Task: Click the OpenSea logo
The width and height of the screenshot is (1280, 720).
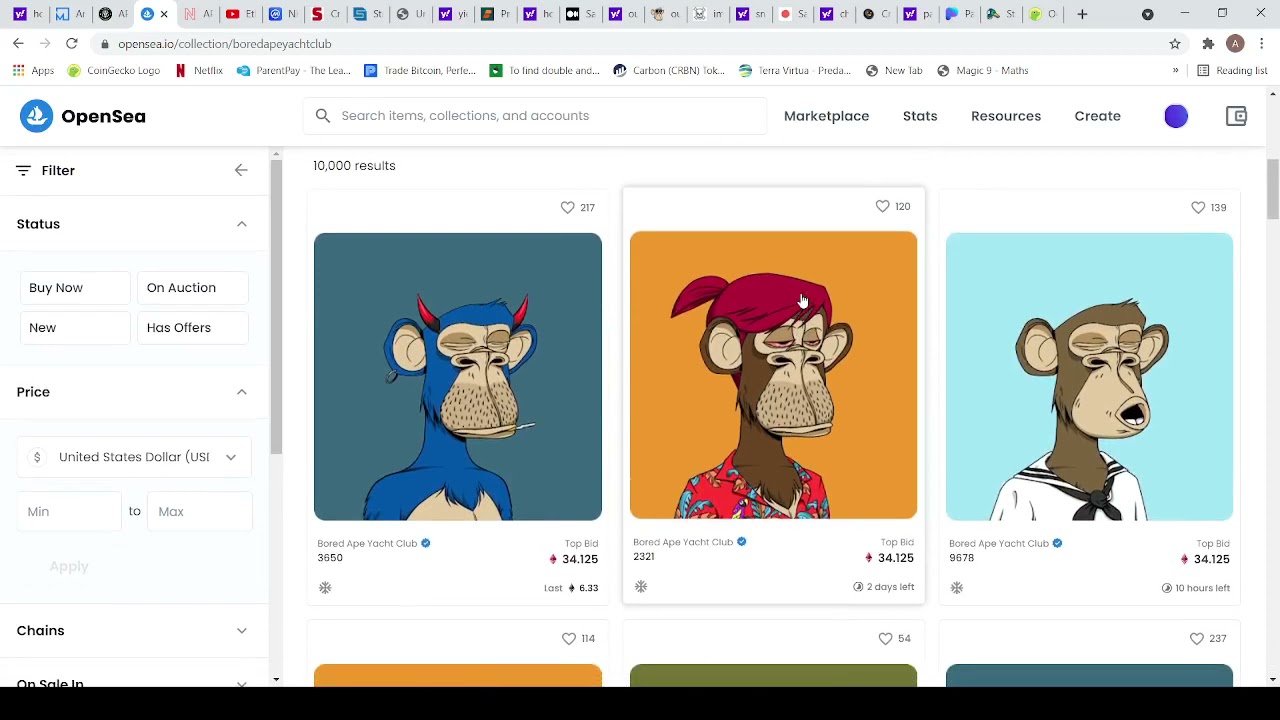Action: tap(83, 116)
